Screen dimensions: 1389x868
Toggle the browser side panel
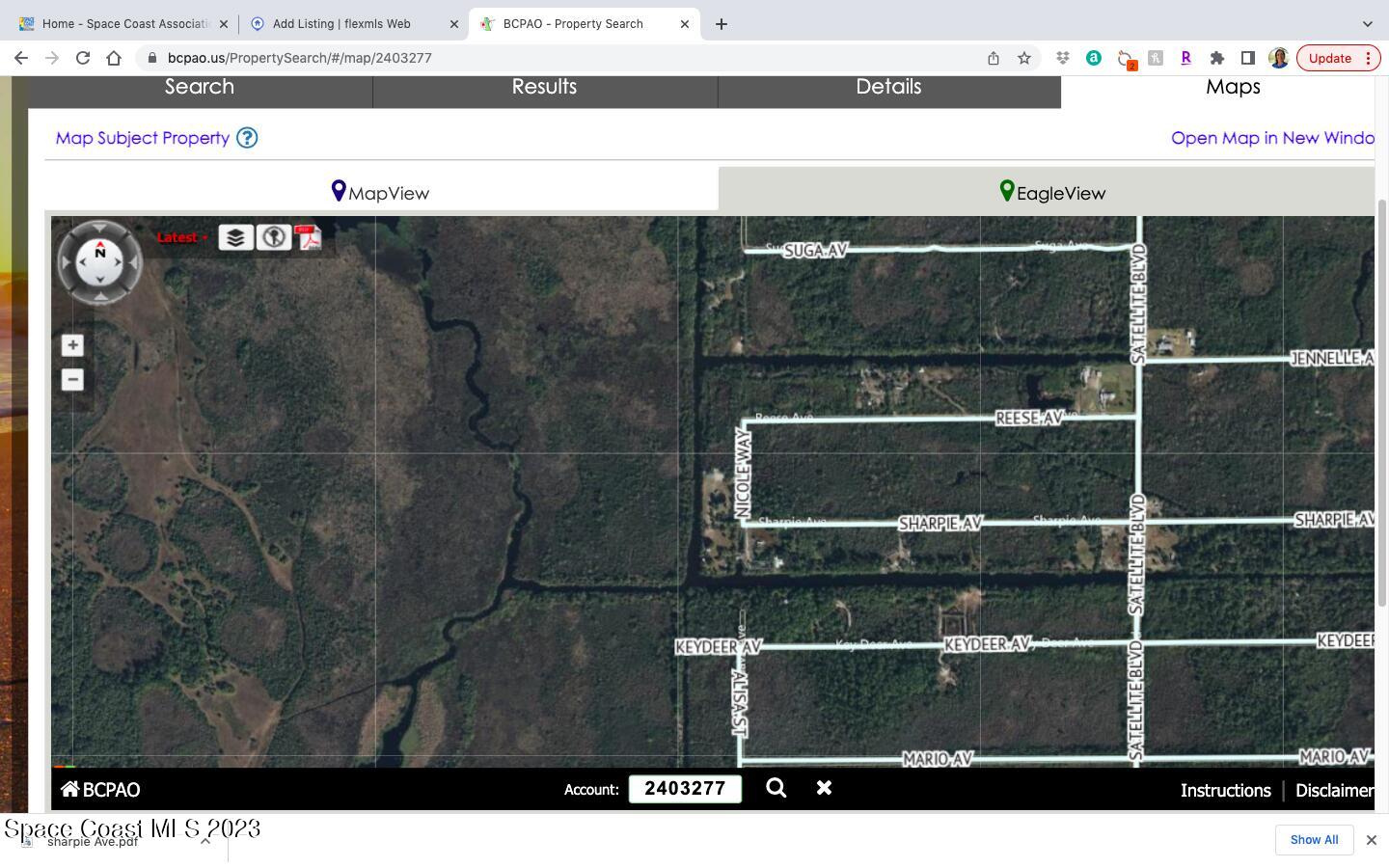pyautogui.click(x=1247, y=58)
